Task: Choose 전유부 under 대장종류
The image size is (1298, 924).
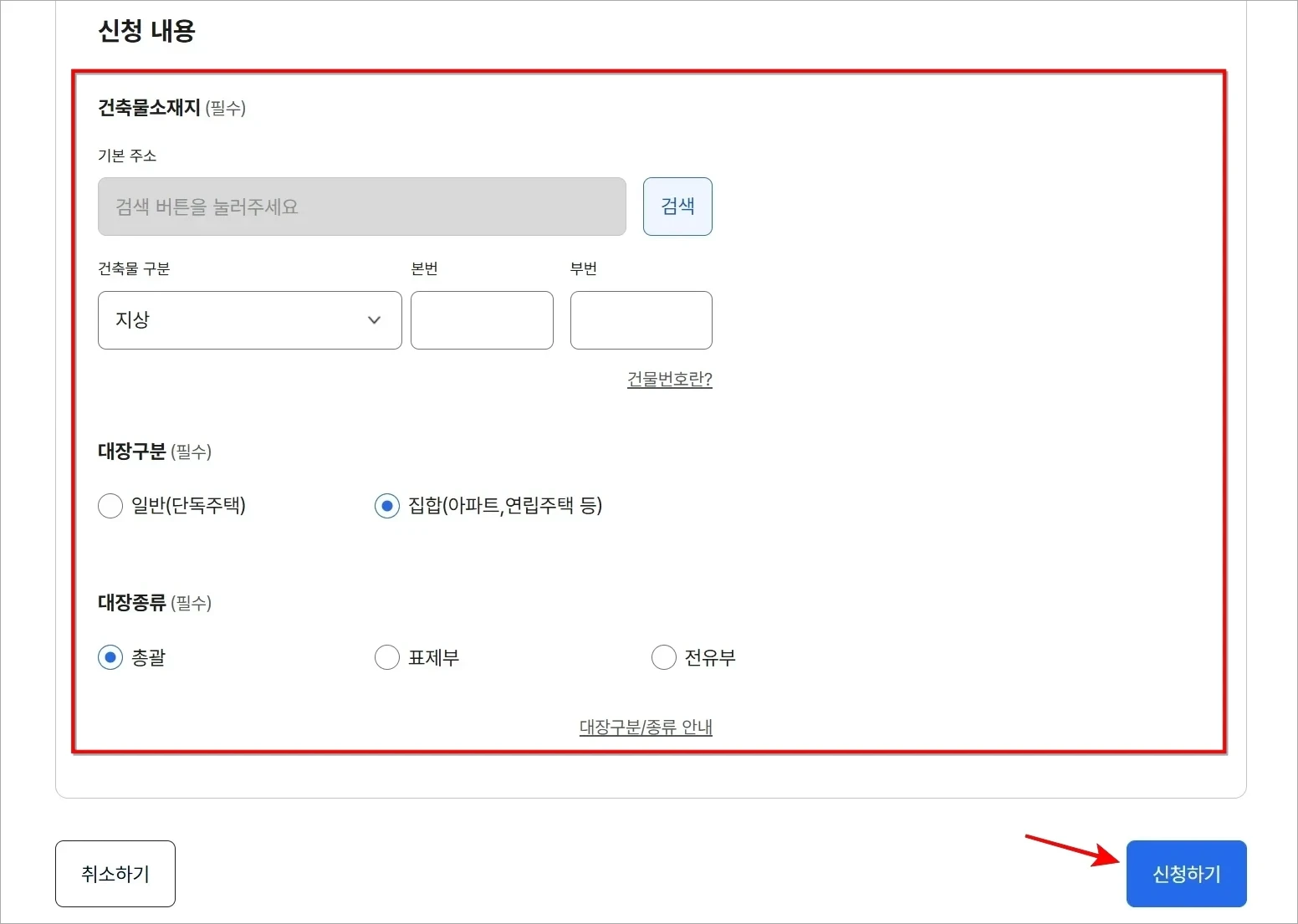Action: coord(663,657)
